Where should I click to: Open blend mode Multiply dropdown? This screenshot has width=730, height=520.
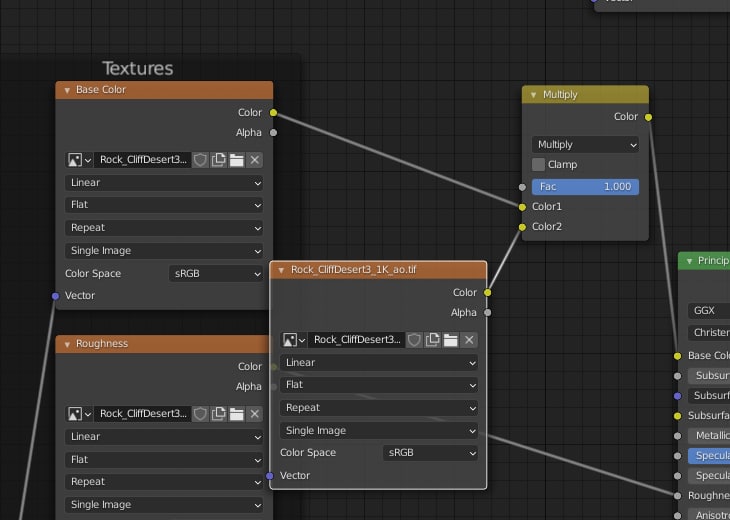coord(585,145)
